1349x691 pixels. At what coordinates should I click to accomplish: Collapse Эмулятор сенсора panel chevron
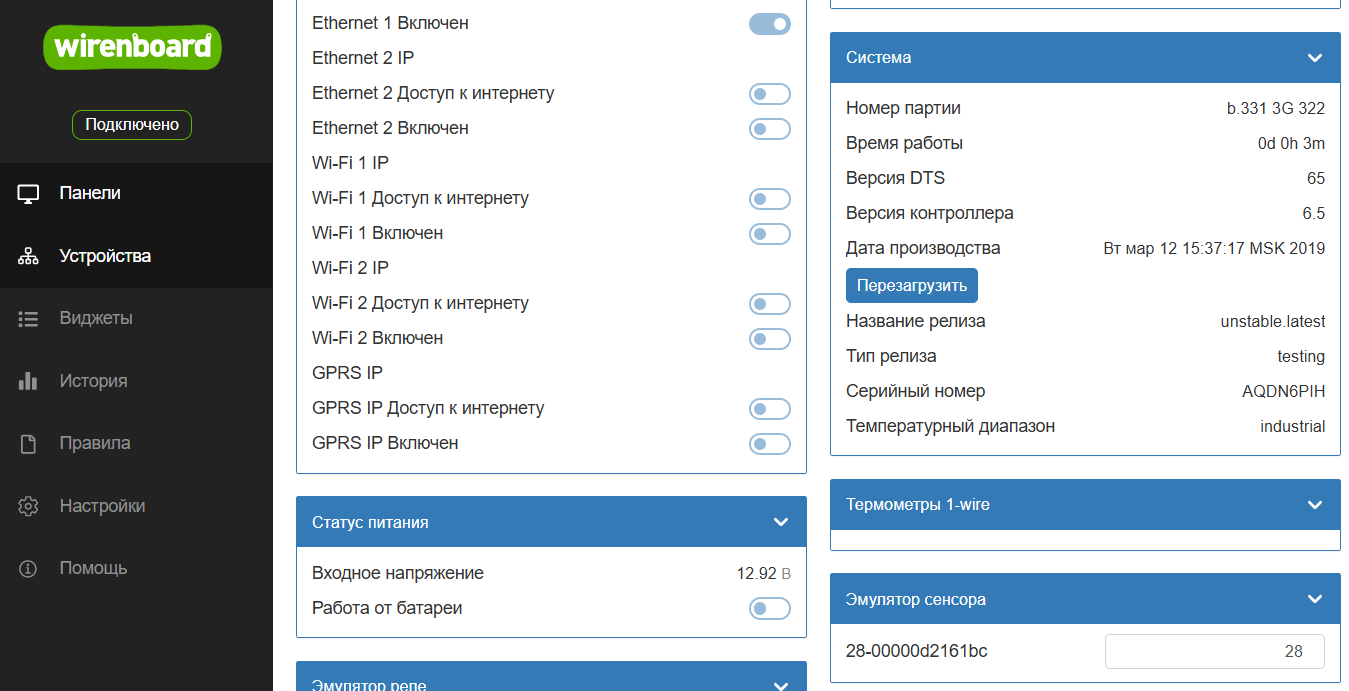coord(1315,599)
